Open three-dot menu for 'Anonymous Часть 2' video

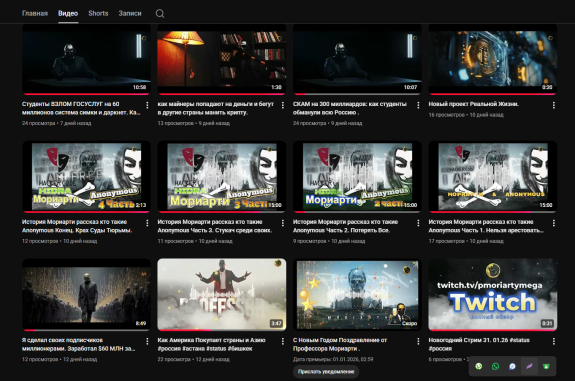418,223
